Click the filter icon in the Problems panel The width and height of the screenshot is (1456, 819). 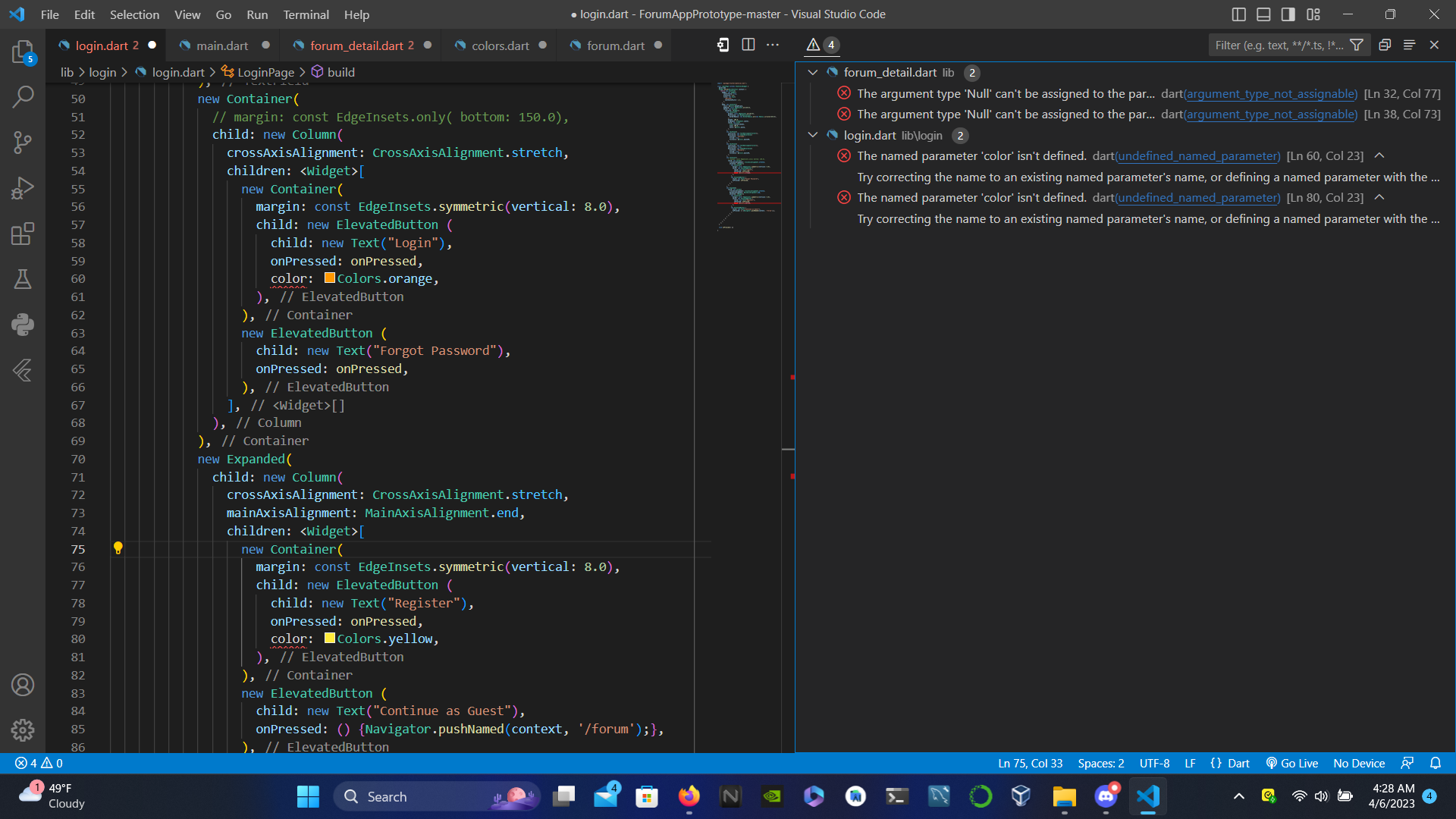tap(1357, 45)
